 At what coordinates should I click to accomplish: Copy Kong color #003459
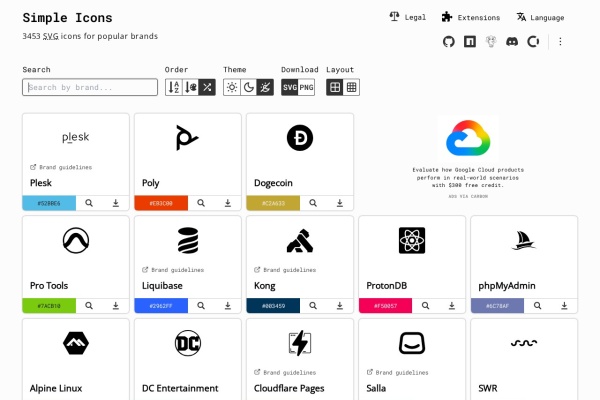click(x=273, y=306)
